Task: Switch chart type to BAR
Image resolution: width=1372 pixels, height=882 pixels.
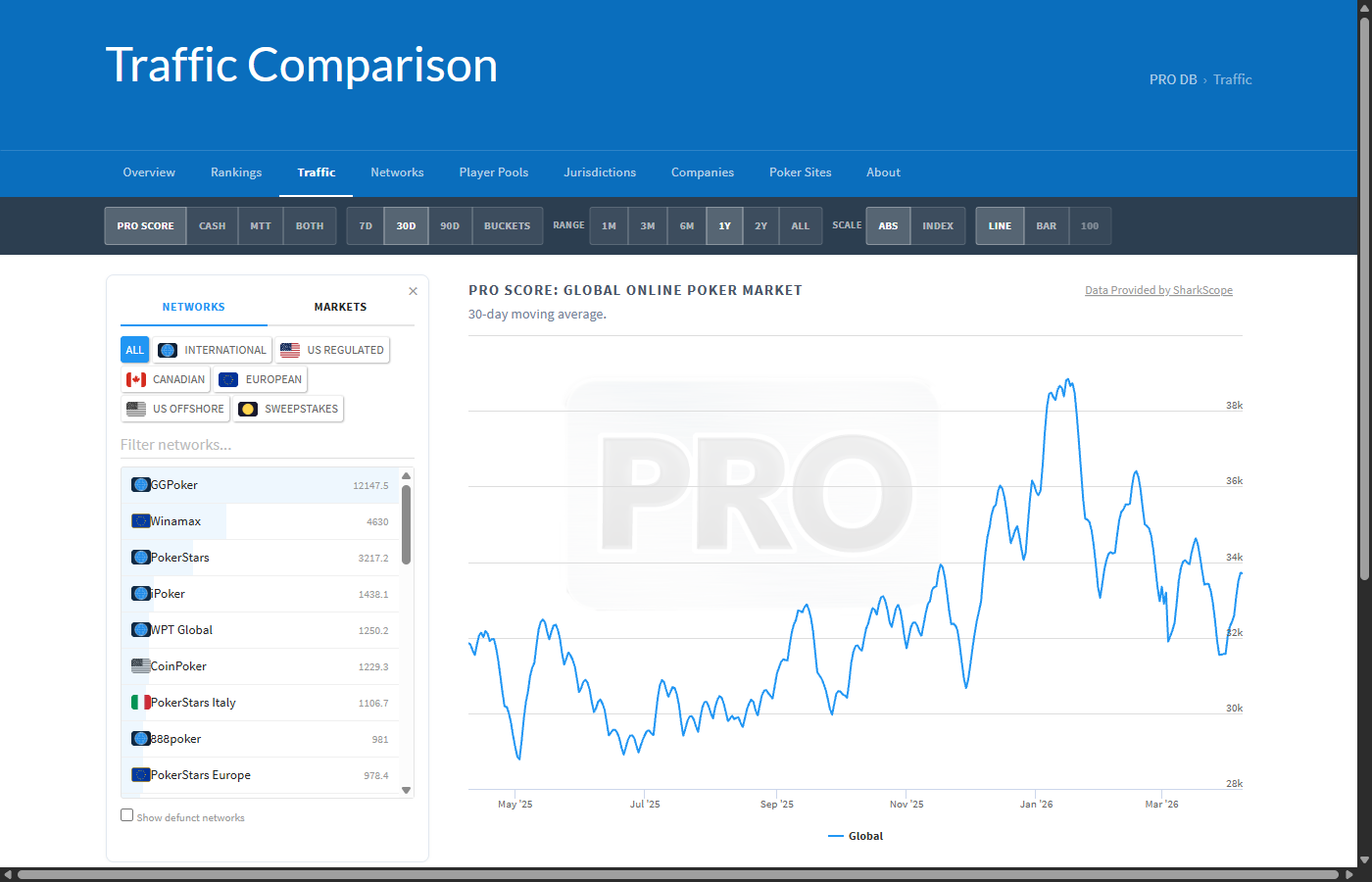Action: click(1046, 226)
